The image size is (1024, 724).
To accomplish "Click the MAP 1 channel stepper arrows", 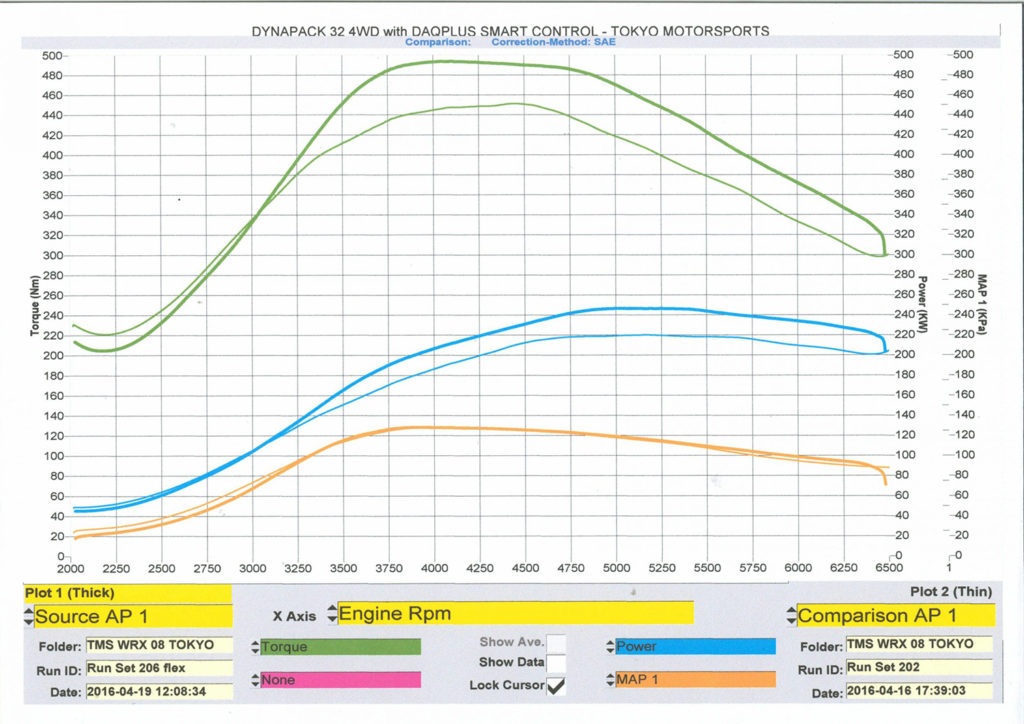I will (610, 680).
